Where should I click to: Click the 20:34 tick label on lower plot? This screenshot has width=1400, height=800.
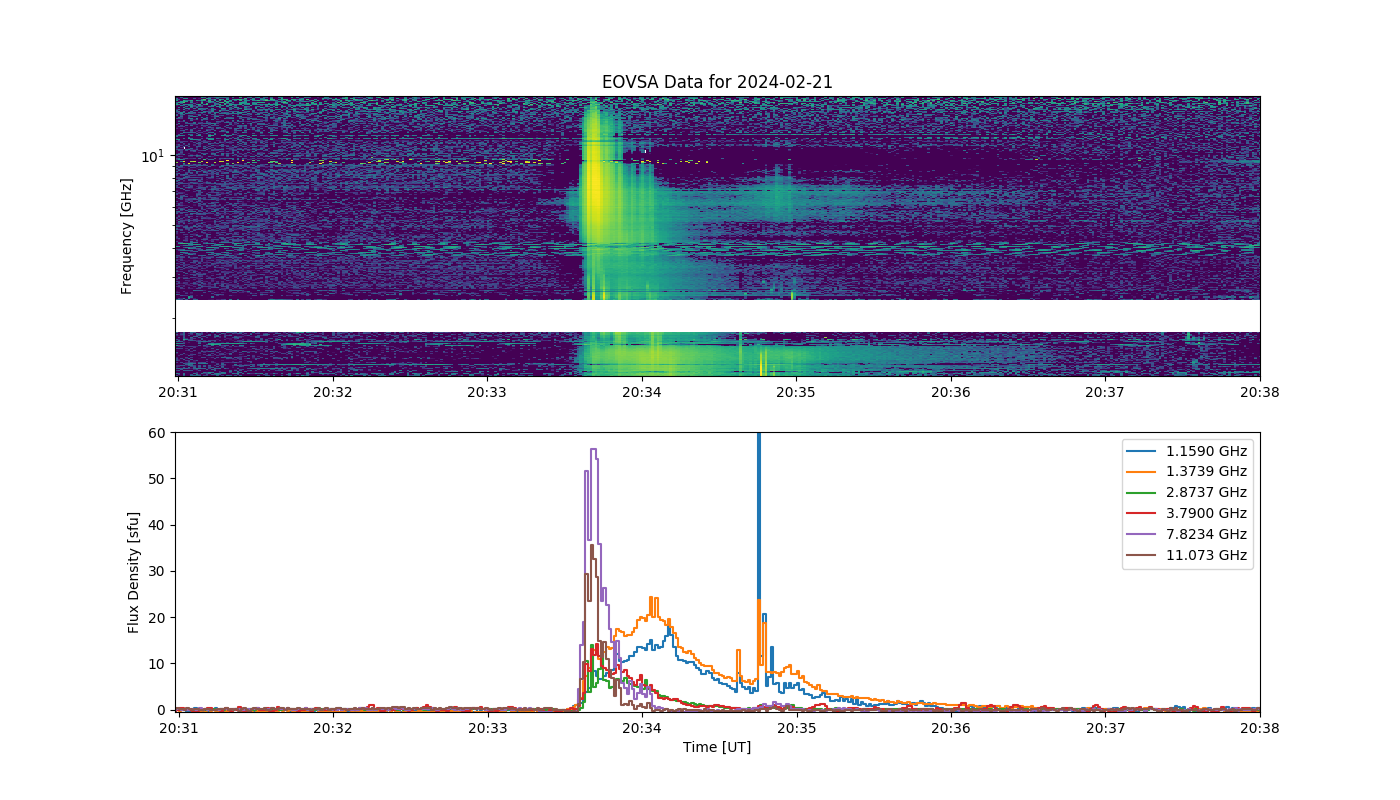click(641, 728)
